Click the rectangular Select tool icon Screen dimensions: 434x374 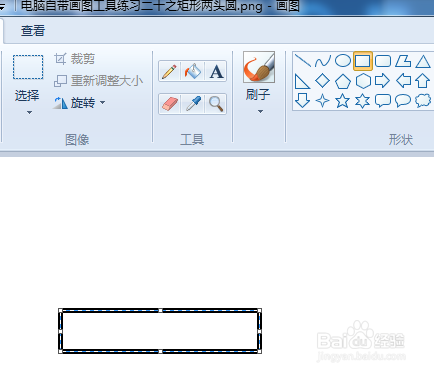pyautogui.click(x=28, y=67)
